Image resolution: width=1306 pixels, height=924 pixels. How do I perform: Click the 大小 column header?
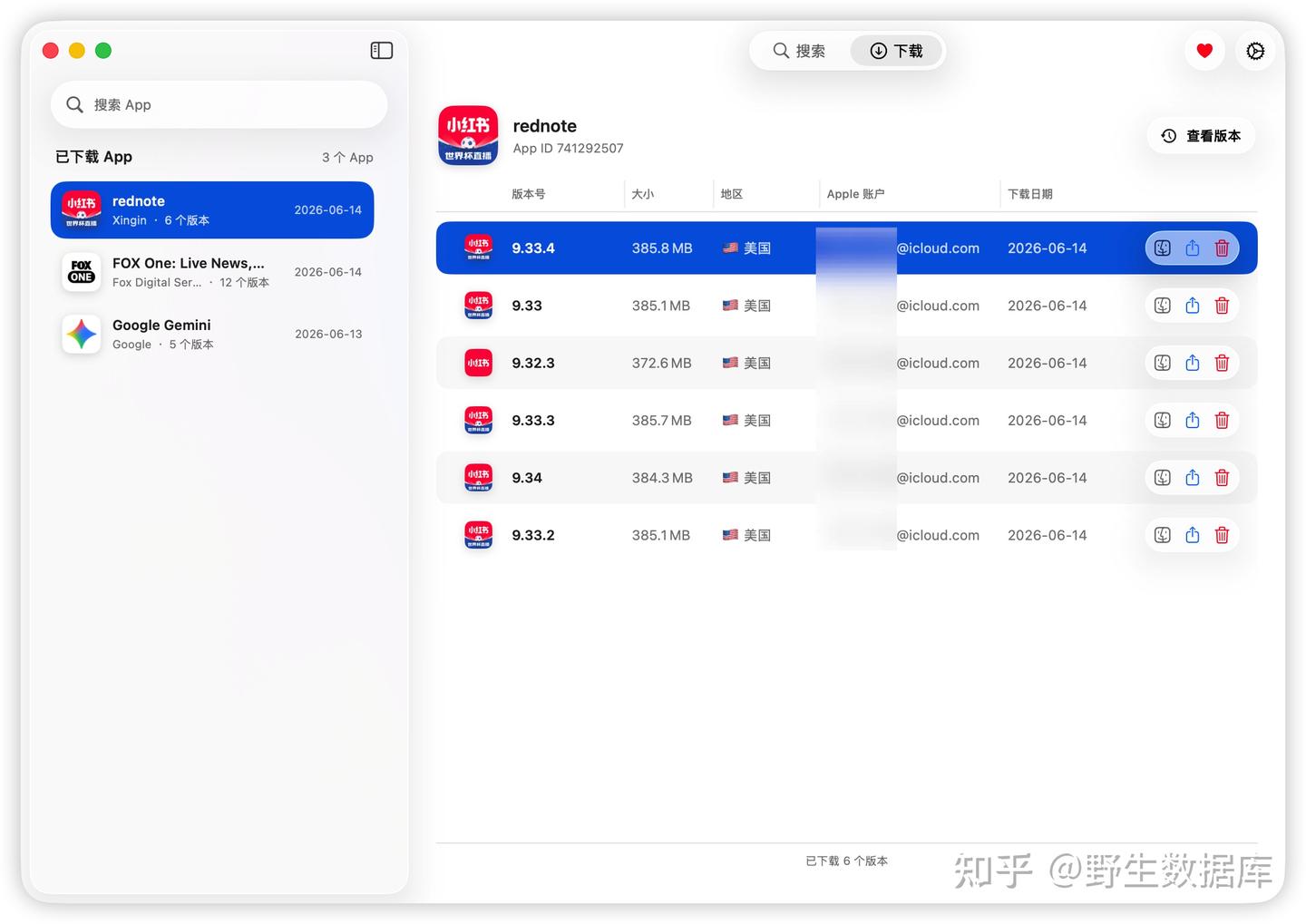[x=643, y=194]
